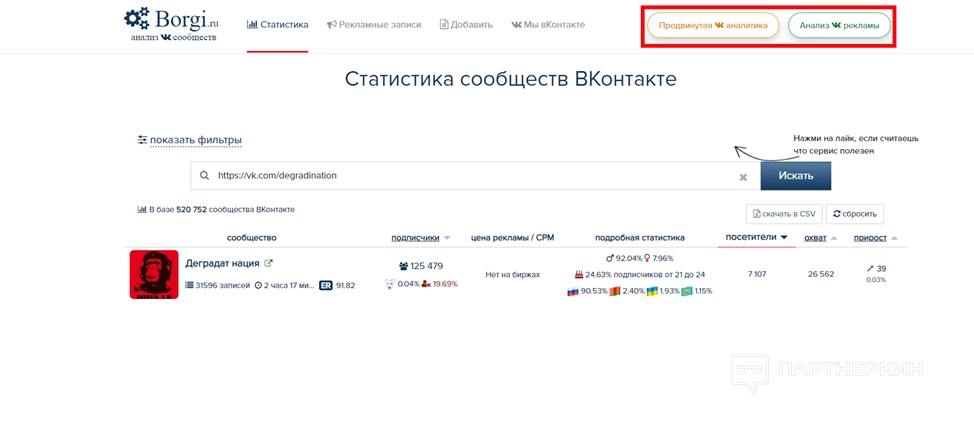Click the blocked users icon near 19.69%
The width and height of the screenshot is (974, 446).
tap(426, 284)
